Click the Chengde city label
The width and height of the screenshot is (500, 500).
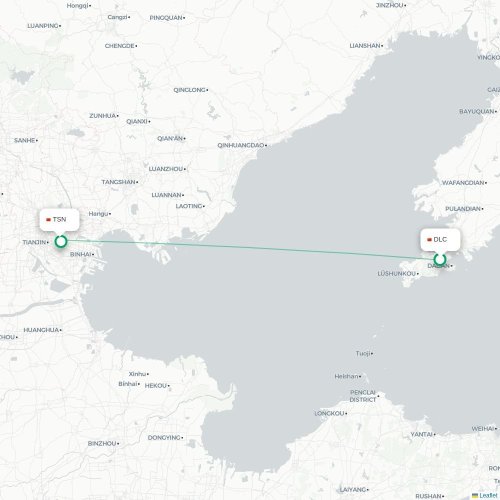pyautogui.click(x=120, y=46)
